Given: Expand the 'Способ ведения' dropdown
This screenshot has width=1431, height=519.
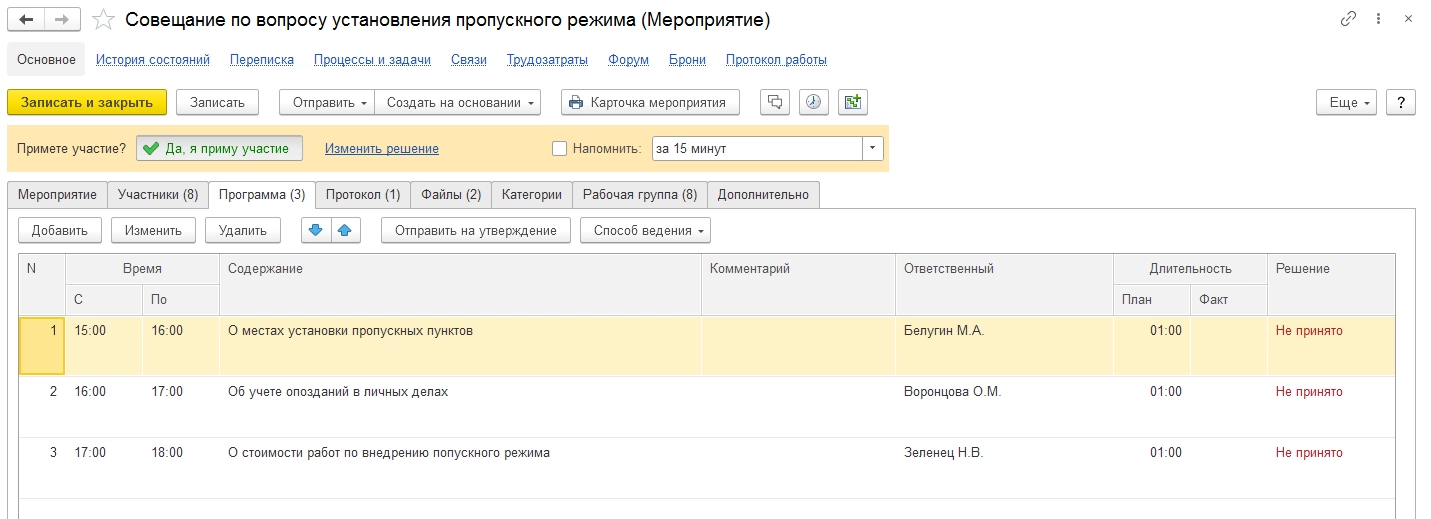Looking at the screenshot, I should point(645,230).
